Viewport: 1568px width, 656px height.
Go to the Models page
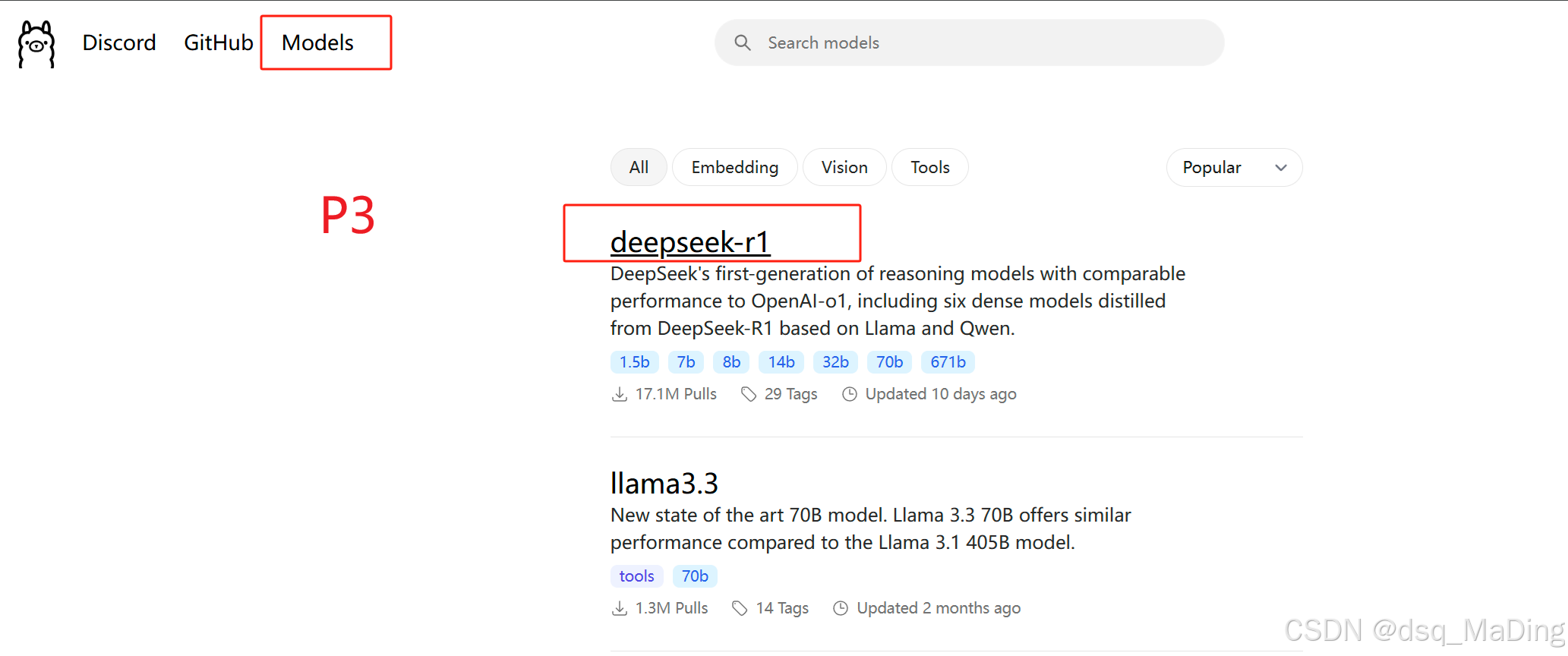coord(317,43)
